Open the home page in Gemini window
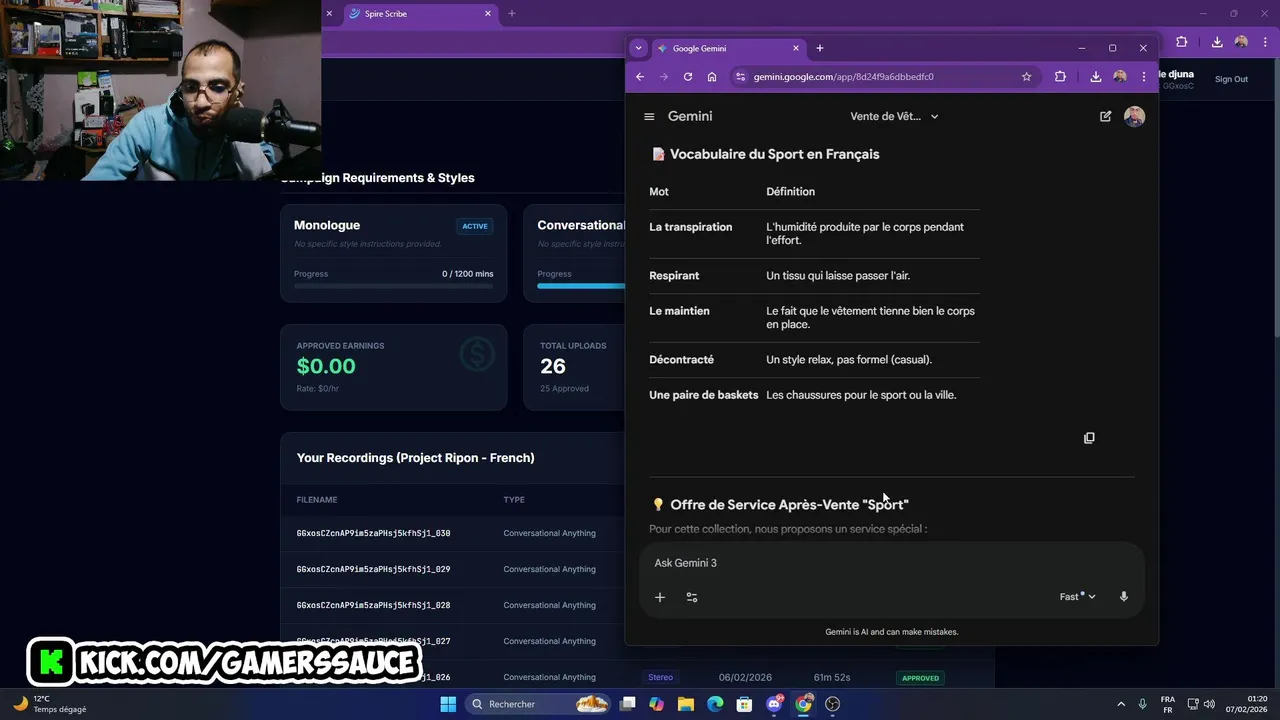Image resolution: width=1280 pixels, height=720 pixels. (712, 76)
